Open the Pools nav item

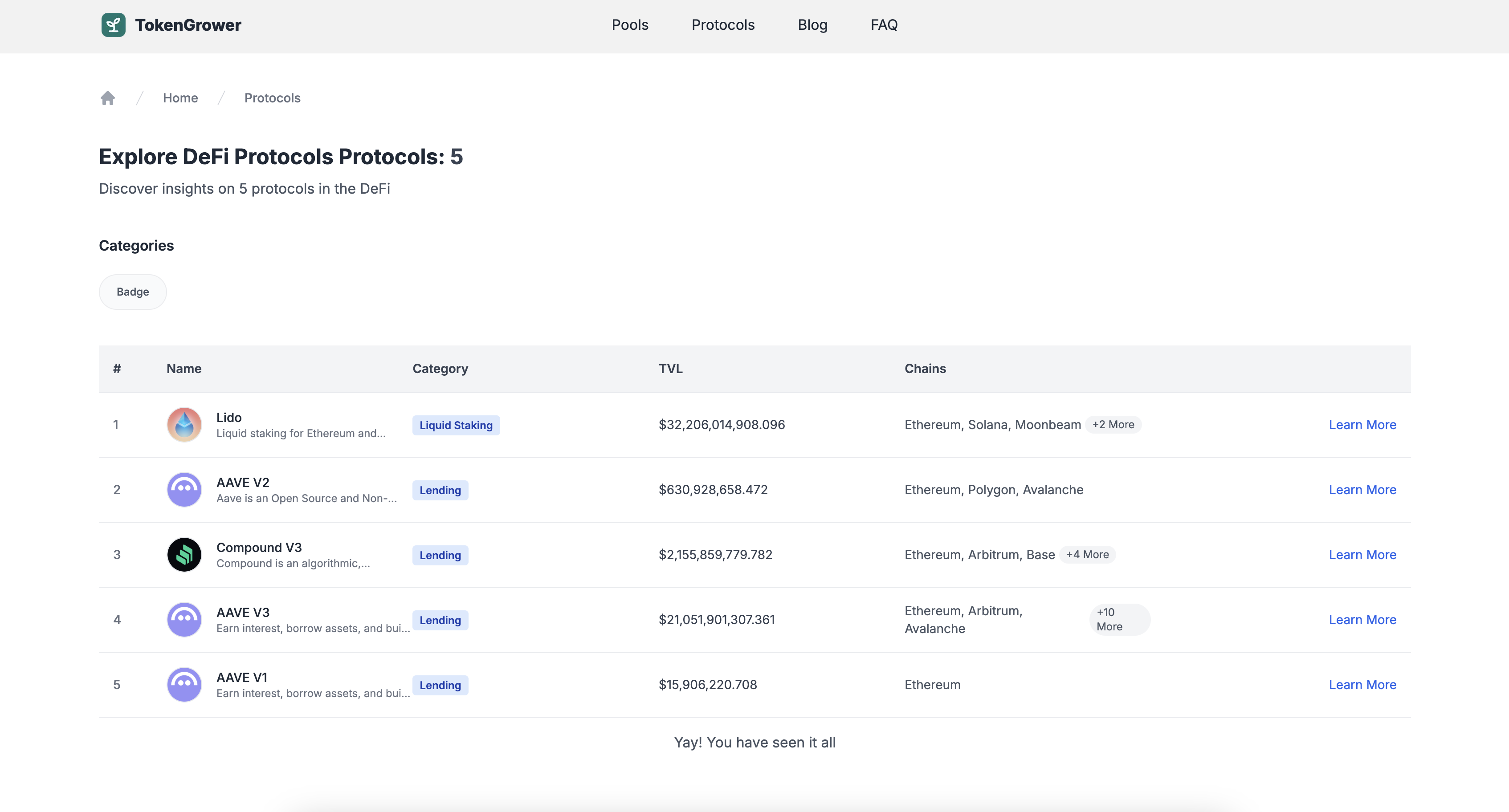point(630,24)
